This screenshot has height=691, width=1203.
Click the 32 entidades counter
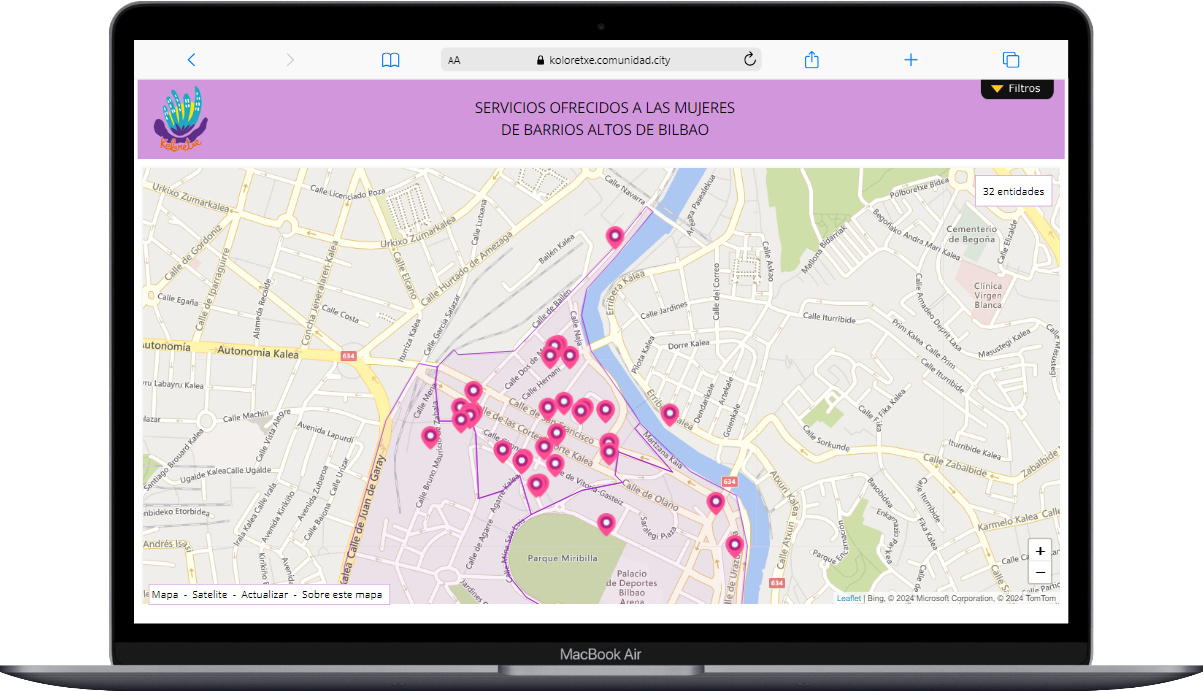point(1013,190)
